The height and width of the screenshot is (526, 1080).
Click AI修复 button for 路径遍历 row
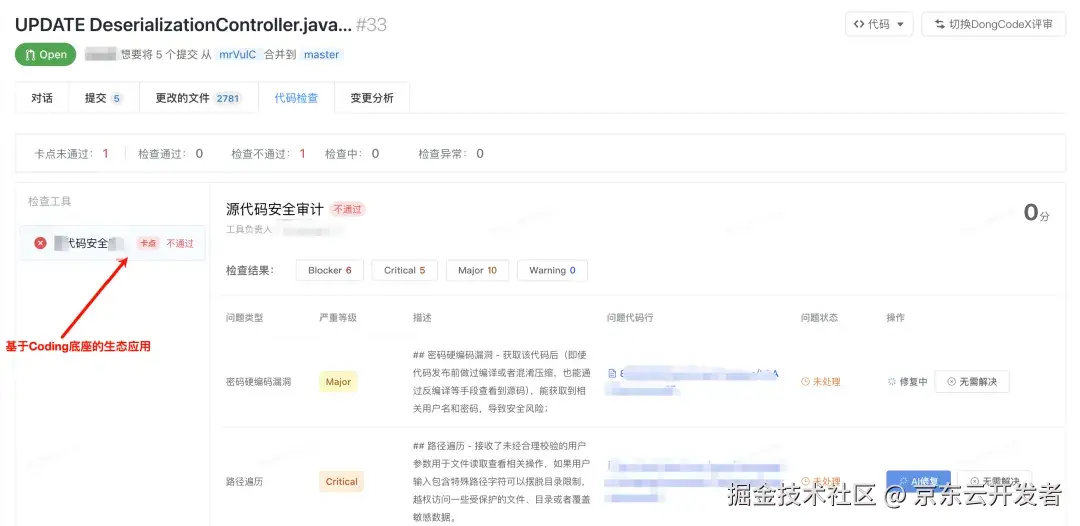tap(919, 481)
